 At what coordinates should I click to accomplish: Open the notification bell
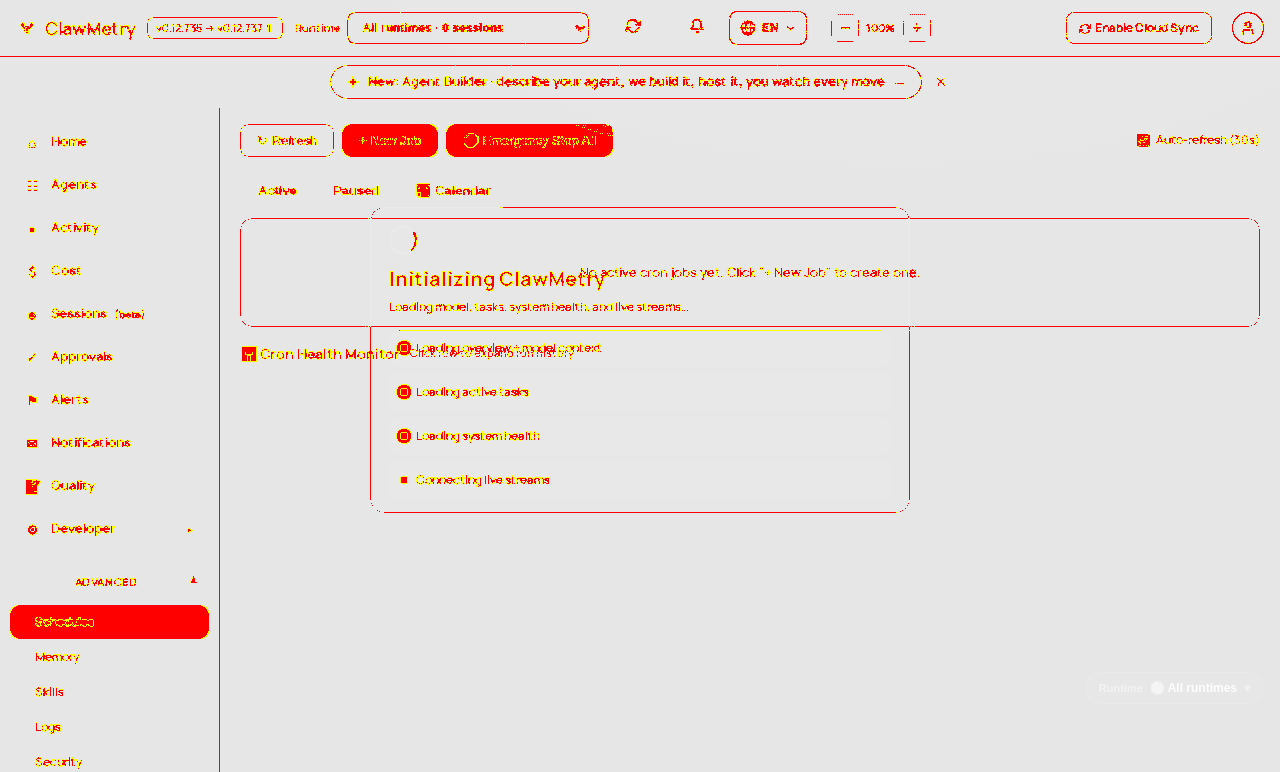click(697, 26)
